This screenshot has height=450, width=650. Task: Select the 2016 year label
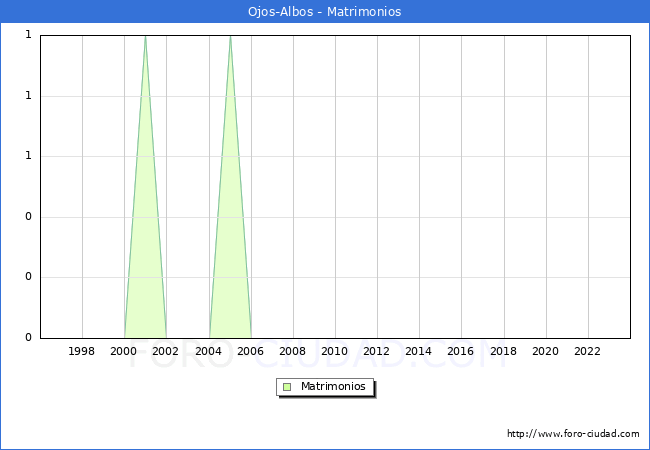(x=461, y=351)
